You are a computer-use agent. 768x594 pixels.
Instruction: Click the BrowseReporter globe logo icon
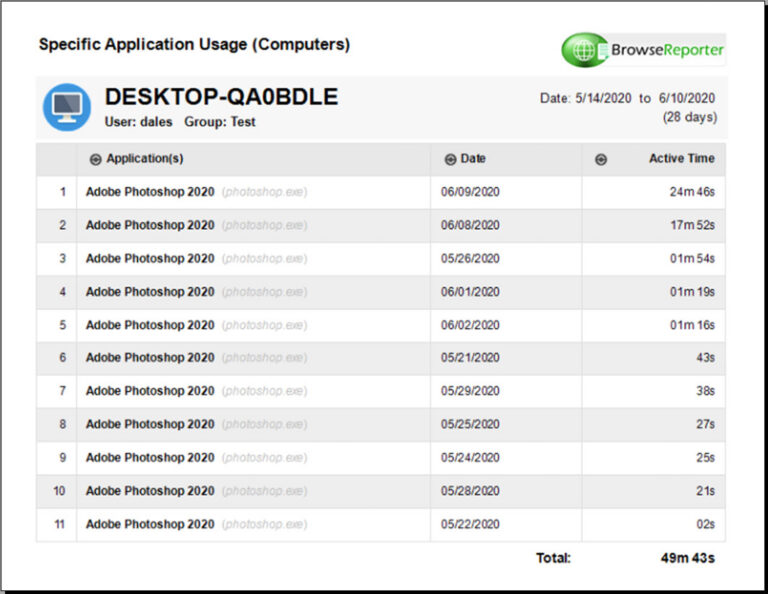585,50
